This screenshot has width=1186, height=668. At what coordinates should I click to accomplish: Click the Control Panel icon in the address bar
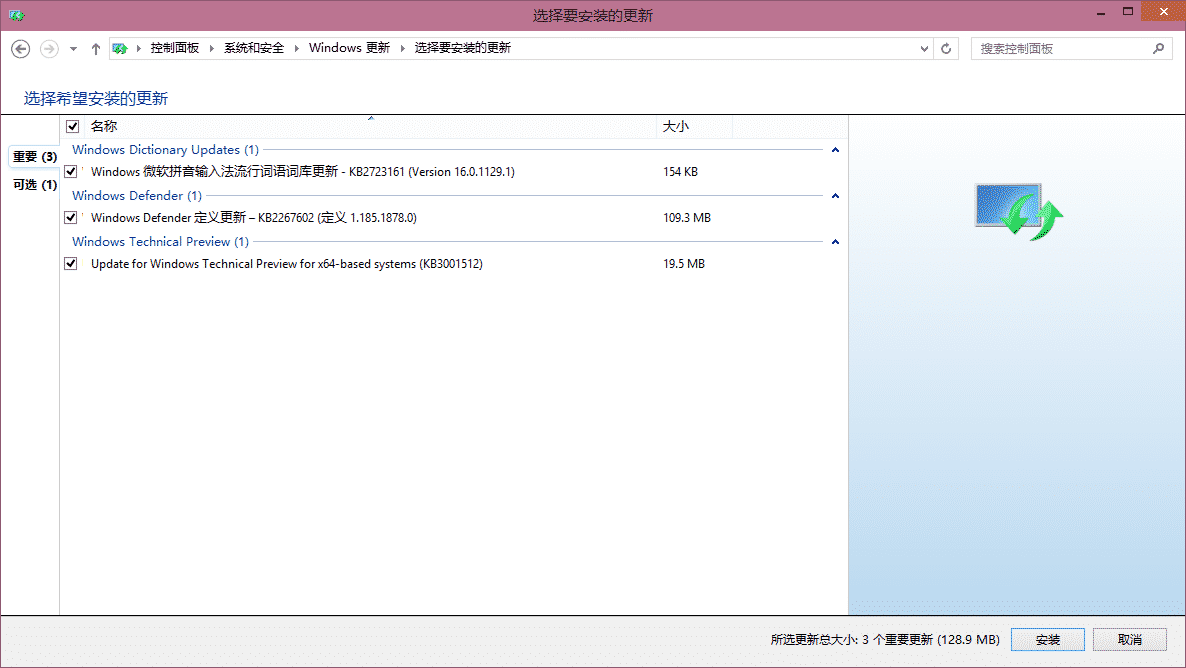pyautogui.click(x=120, y=48)
